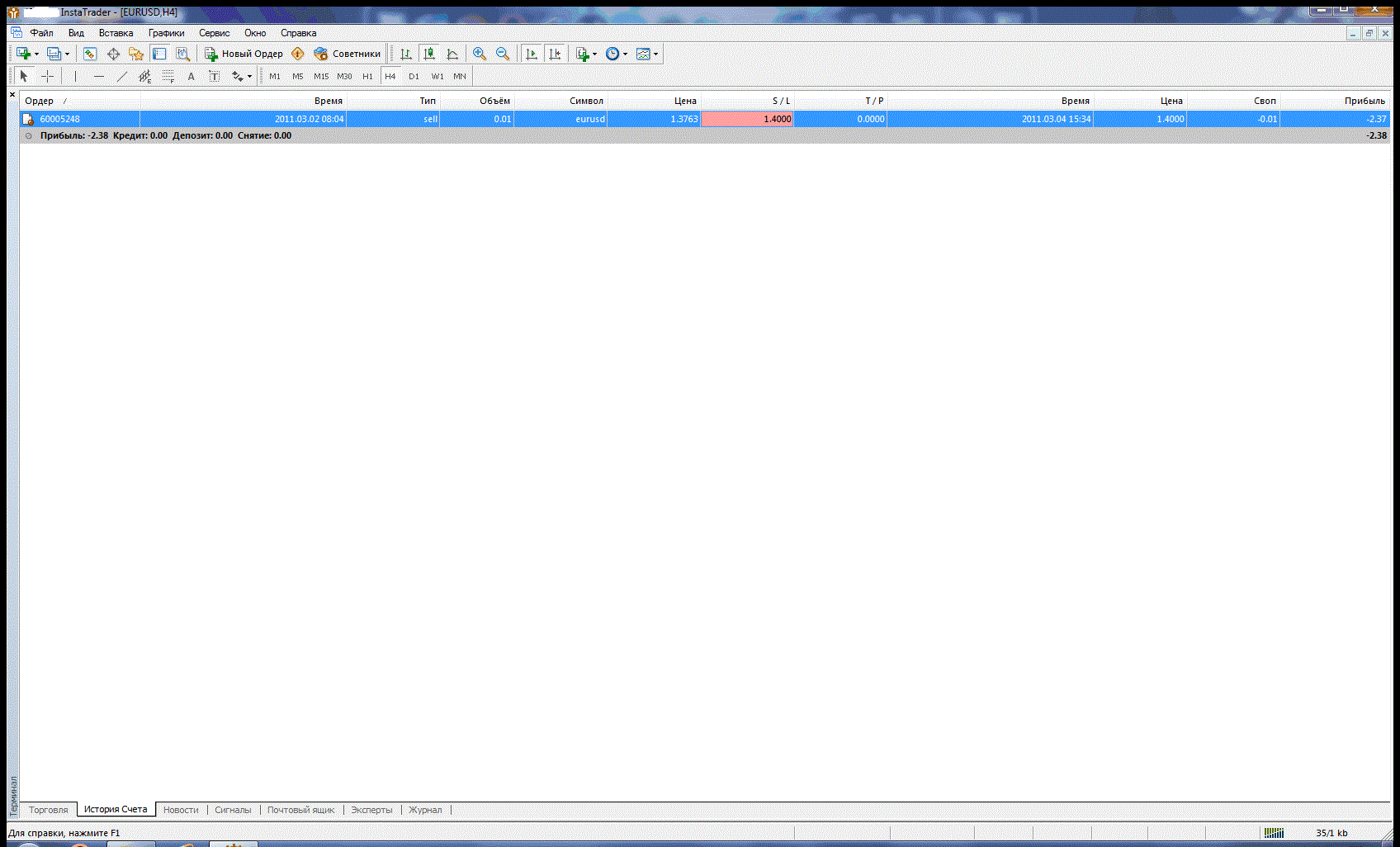Image resolution: width=1400 pixels, height=847 pixels.
Task: Switch to the Сигналы tab
Action: 233,810
